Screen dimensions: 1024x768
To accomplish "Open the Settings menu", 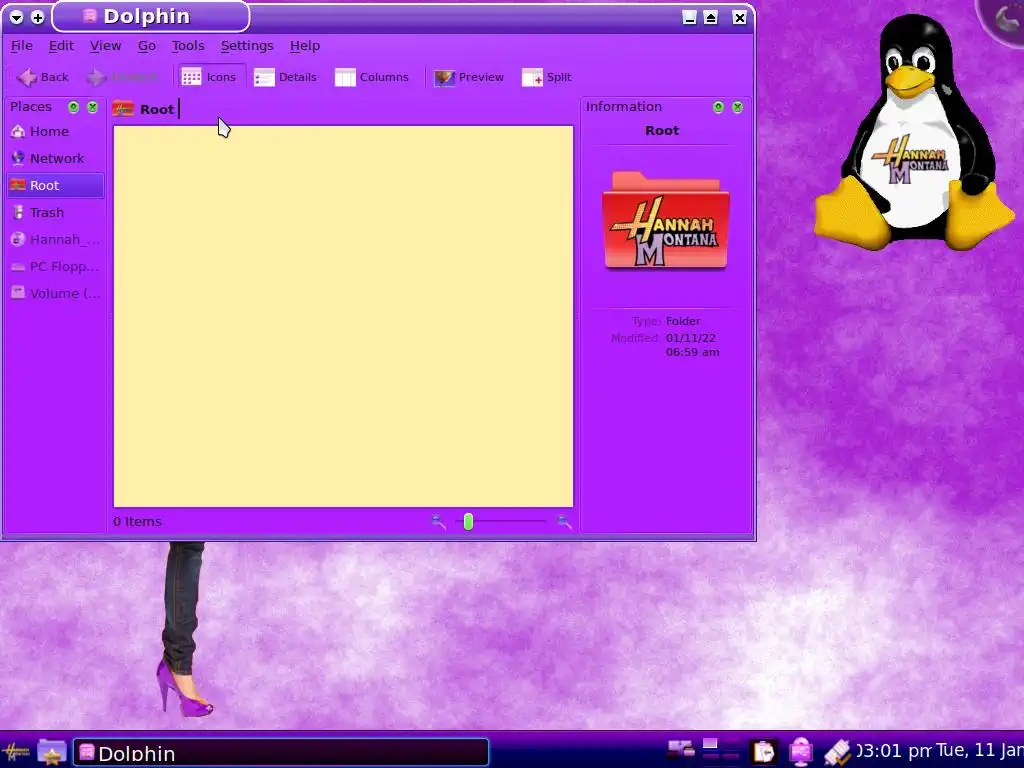I will 247,46.
